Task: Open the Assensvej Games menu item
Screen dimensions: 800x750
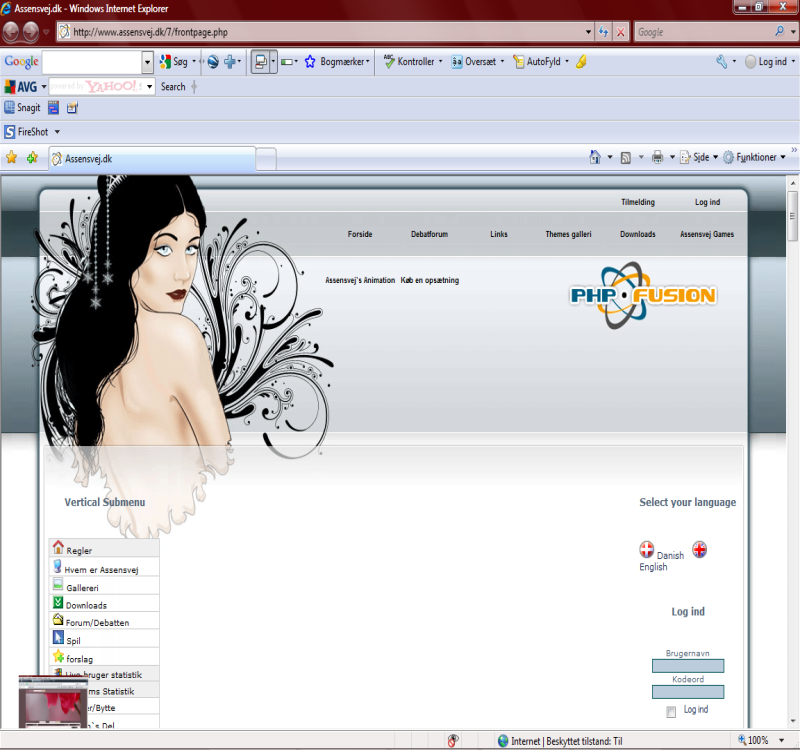Action: (x=707, y=234)
